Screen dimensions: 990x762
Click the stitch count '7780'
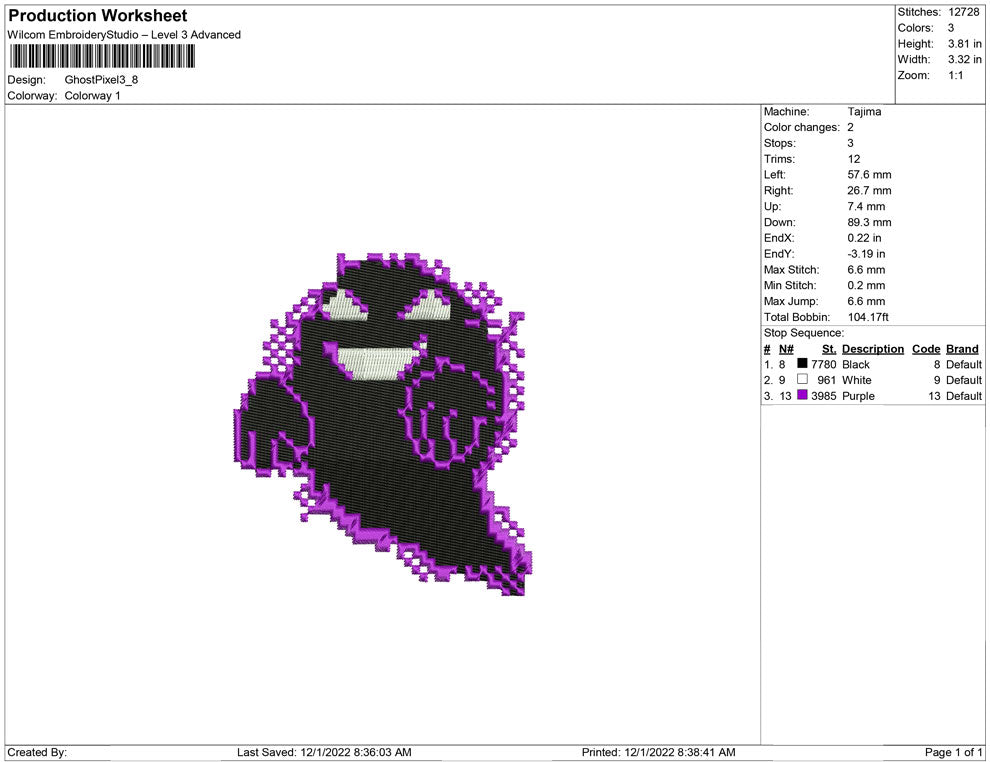tap(823, 364)
